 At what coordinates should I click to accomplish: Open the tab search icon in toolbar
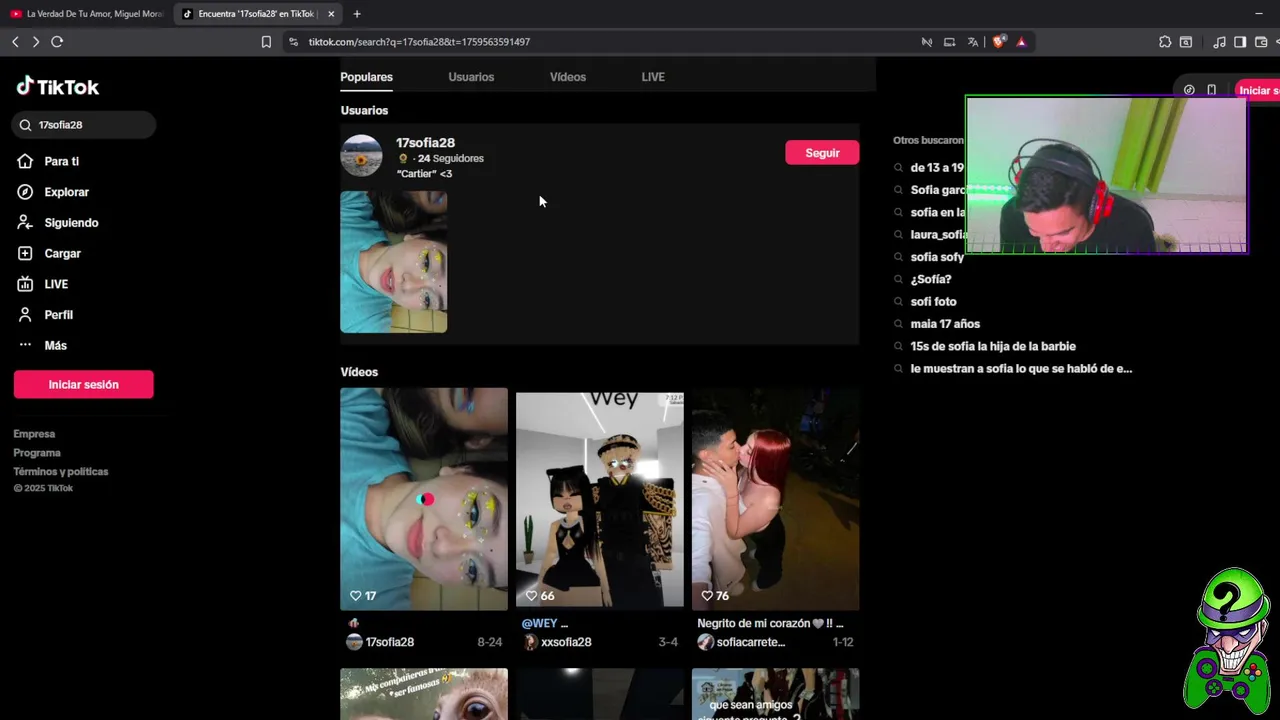click(1186, 42)
